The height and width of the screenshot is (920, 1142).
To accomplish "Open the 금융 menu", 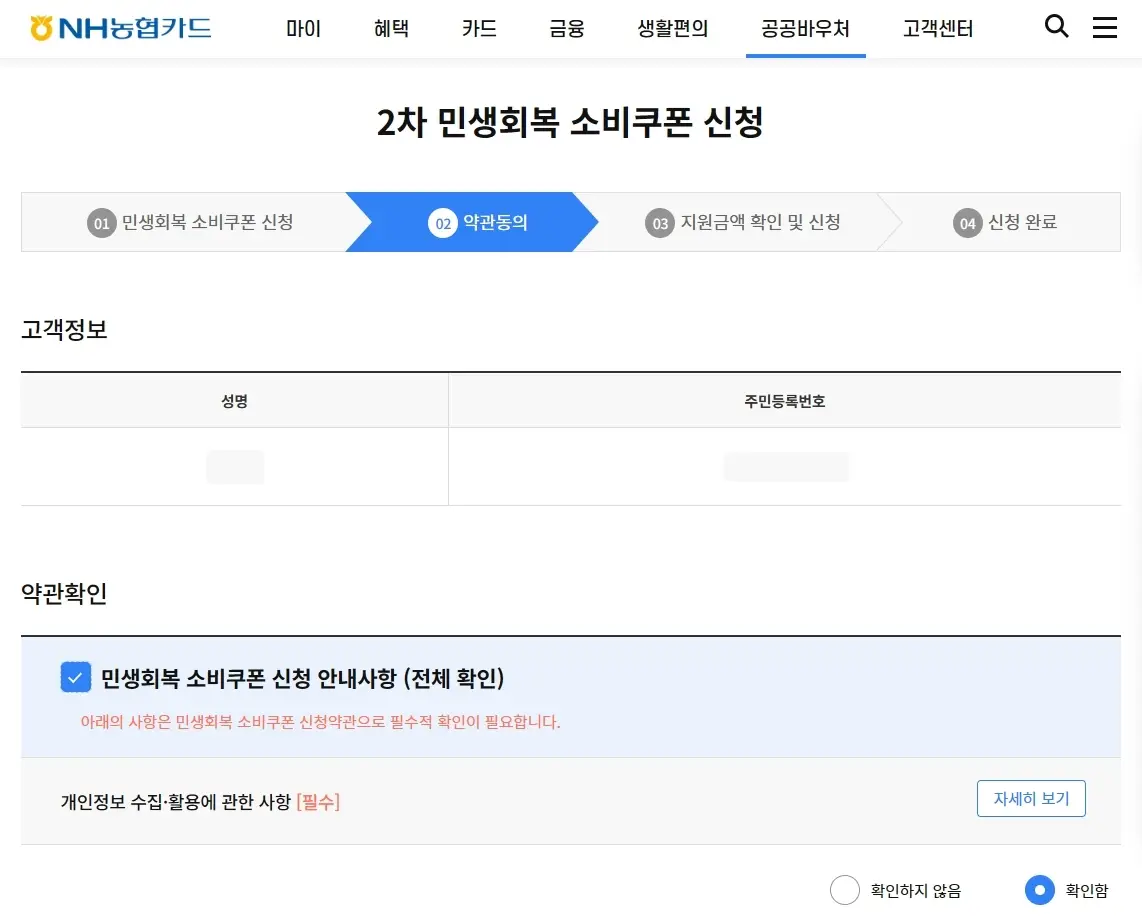I will pyautogui.click(x=566, y=28).
